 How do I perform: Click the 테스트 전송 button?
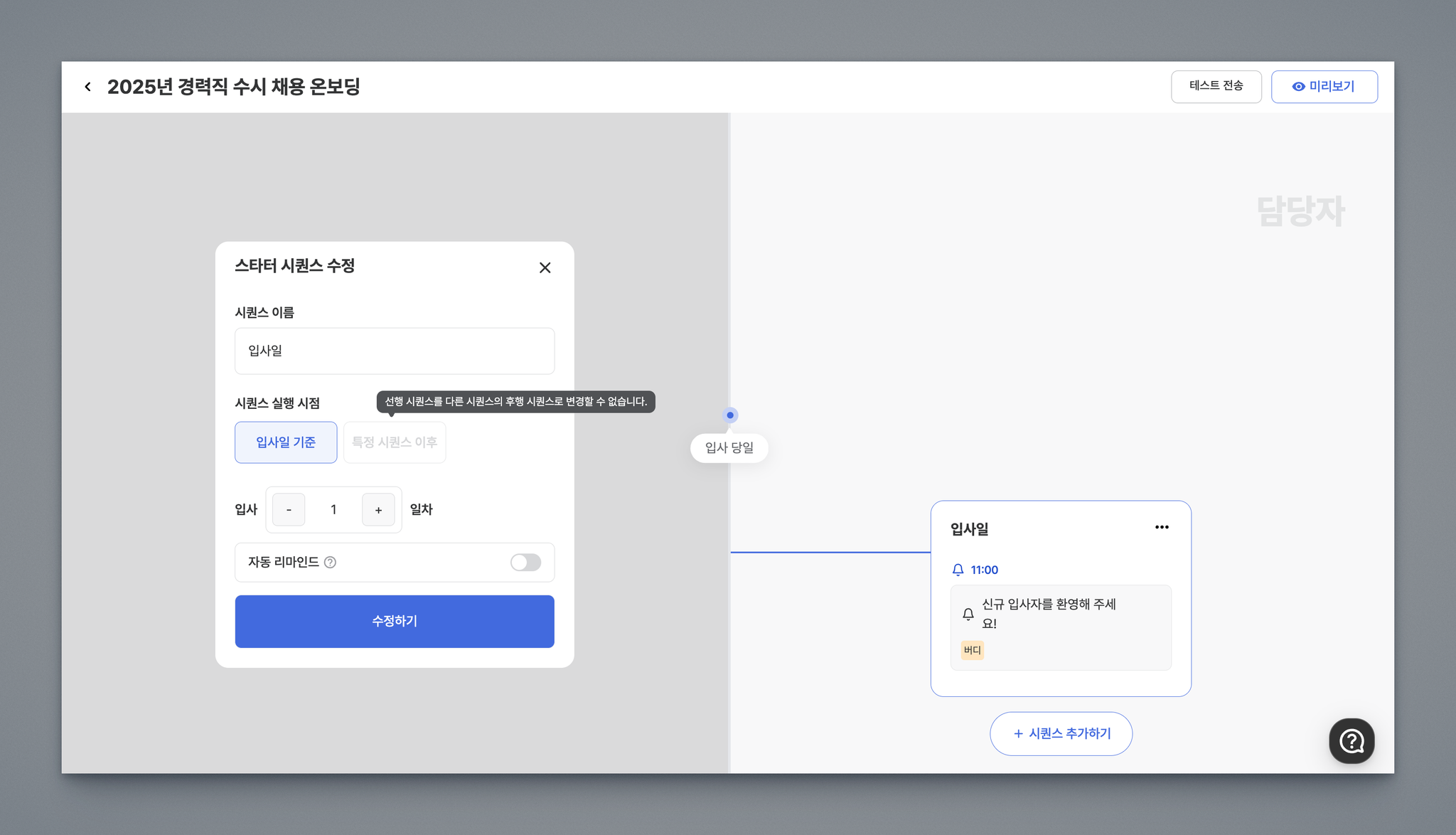1216,87
